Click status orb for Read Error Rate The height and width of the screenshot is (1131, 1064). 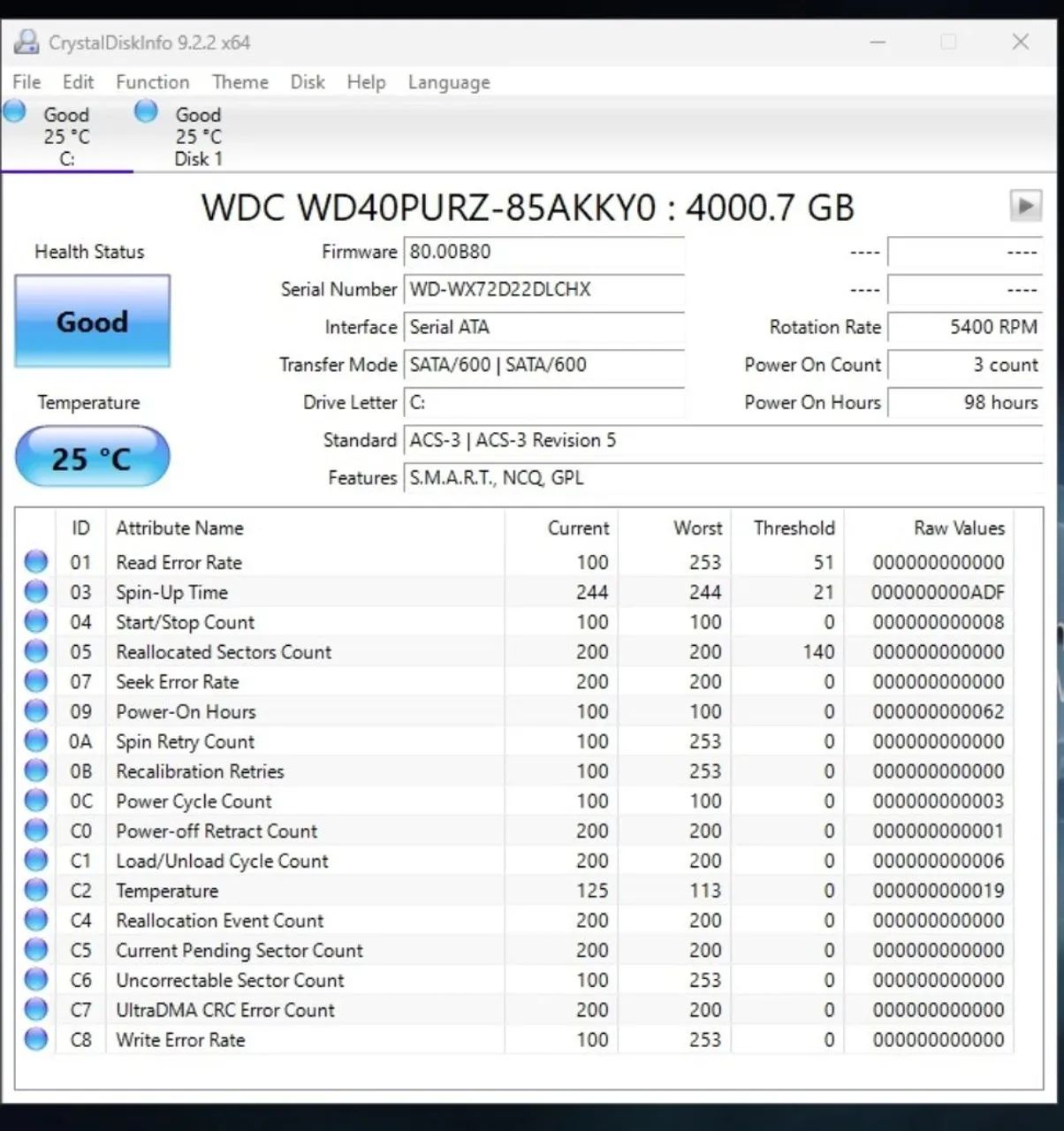point(36,562)
